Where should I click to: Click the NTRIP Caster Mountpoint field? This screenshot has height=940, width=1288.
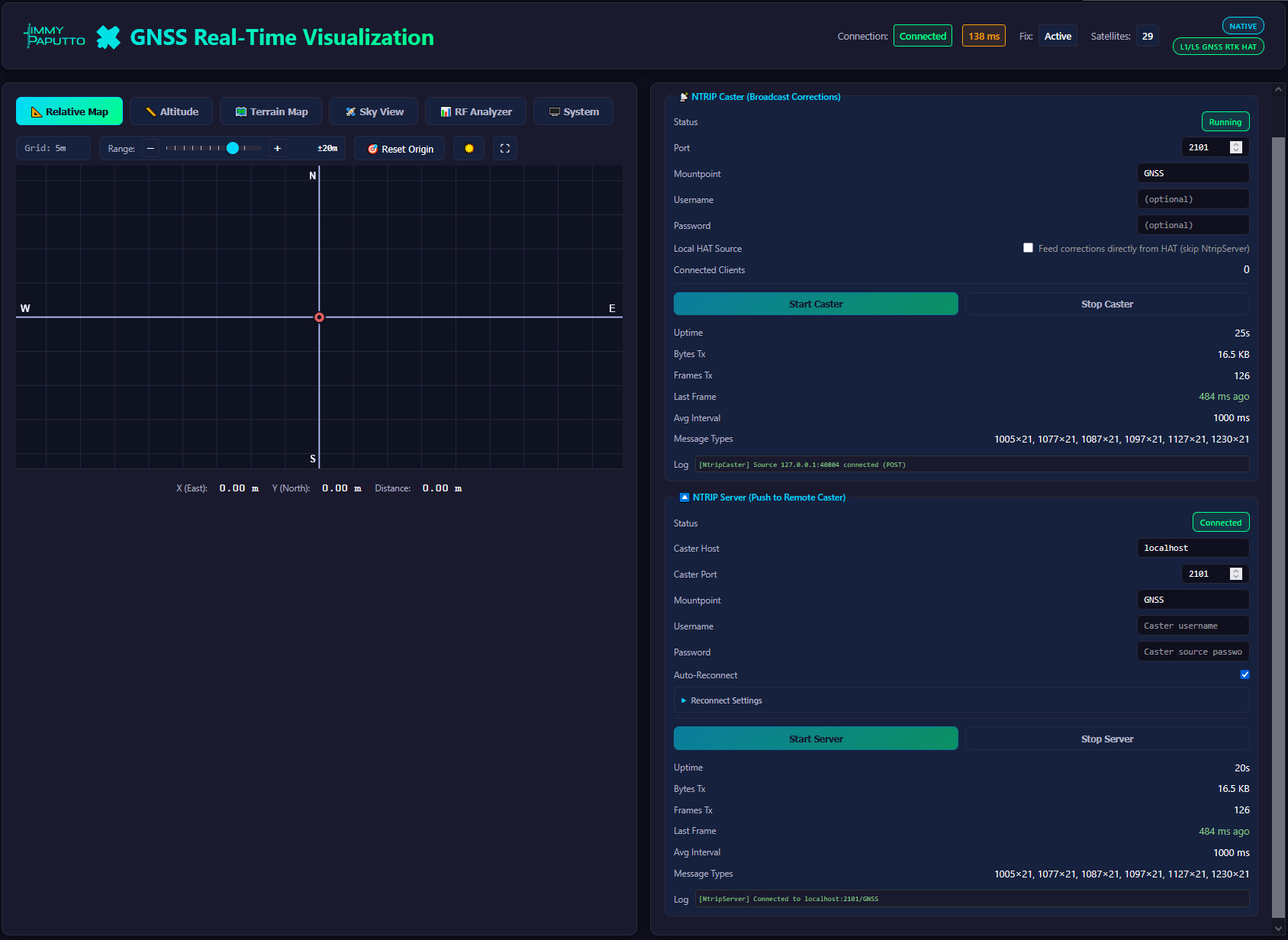(1193, 173)
